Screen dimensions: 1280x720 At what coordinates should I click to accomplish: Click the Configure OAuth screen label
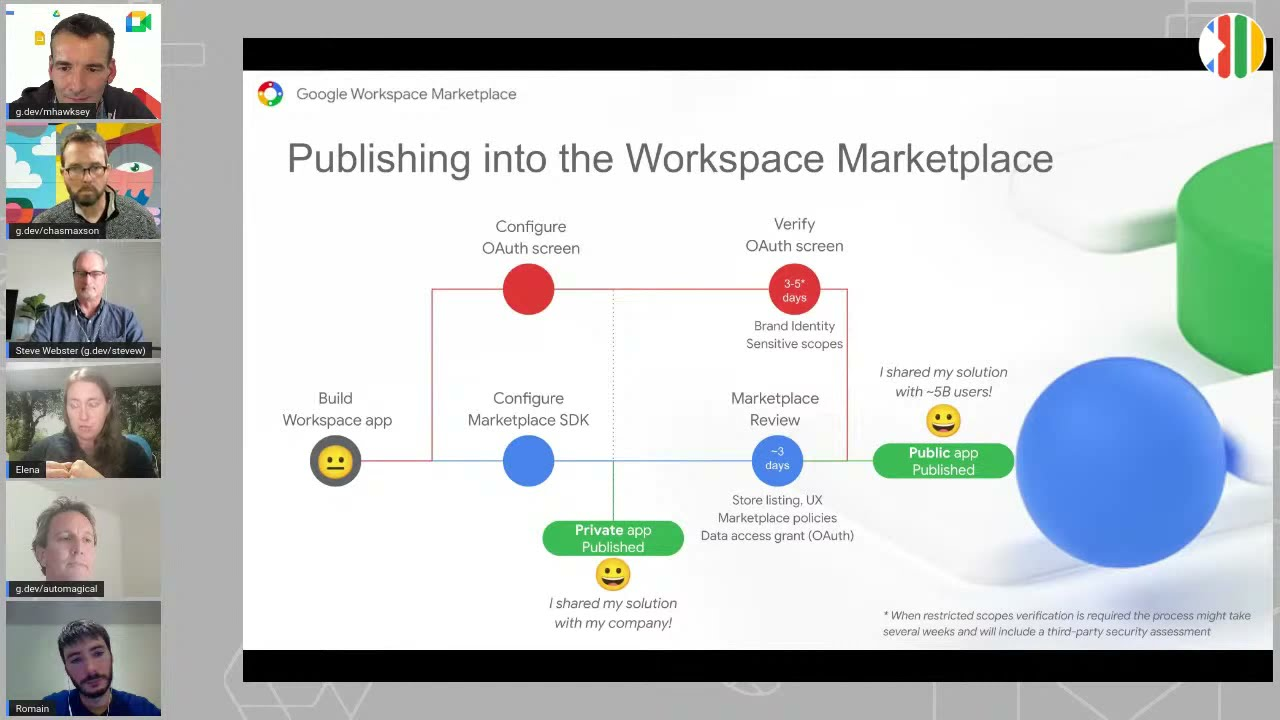[x=530, y=237]
